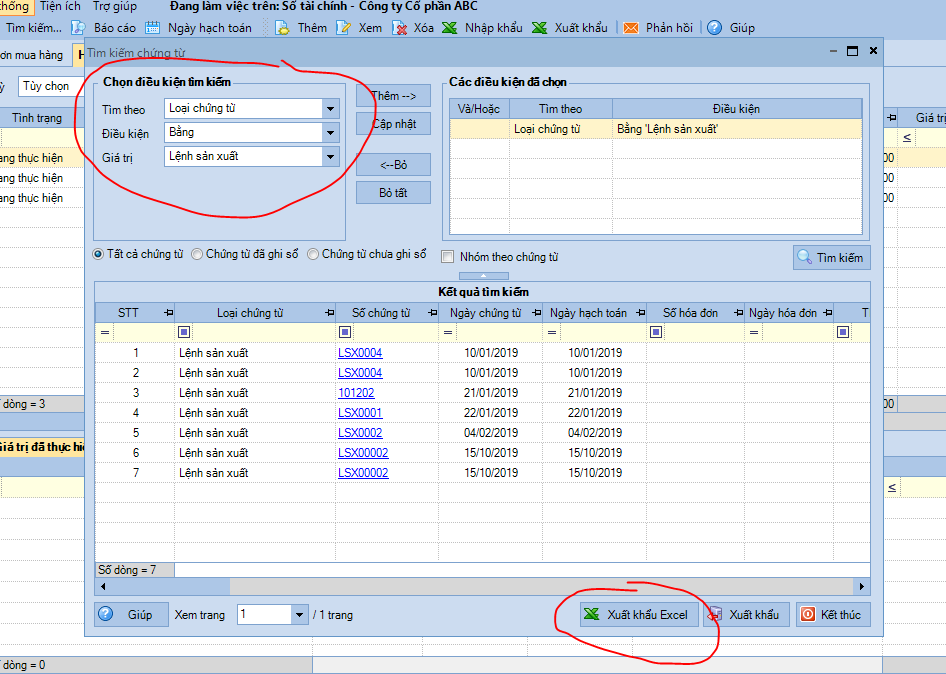946x674 pixels.
Task: Click Ngày chứng từ filter operator icon
Action: pos(448,332)
